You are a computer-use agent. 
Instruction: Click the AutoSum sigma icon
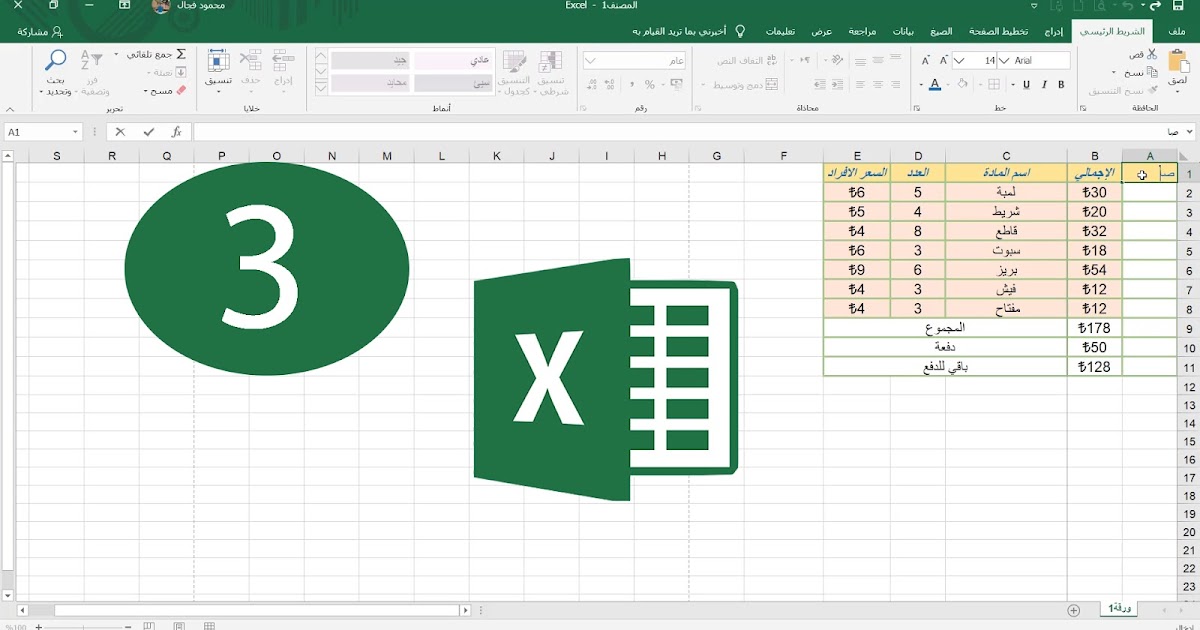coord(181,54)
